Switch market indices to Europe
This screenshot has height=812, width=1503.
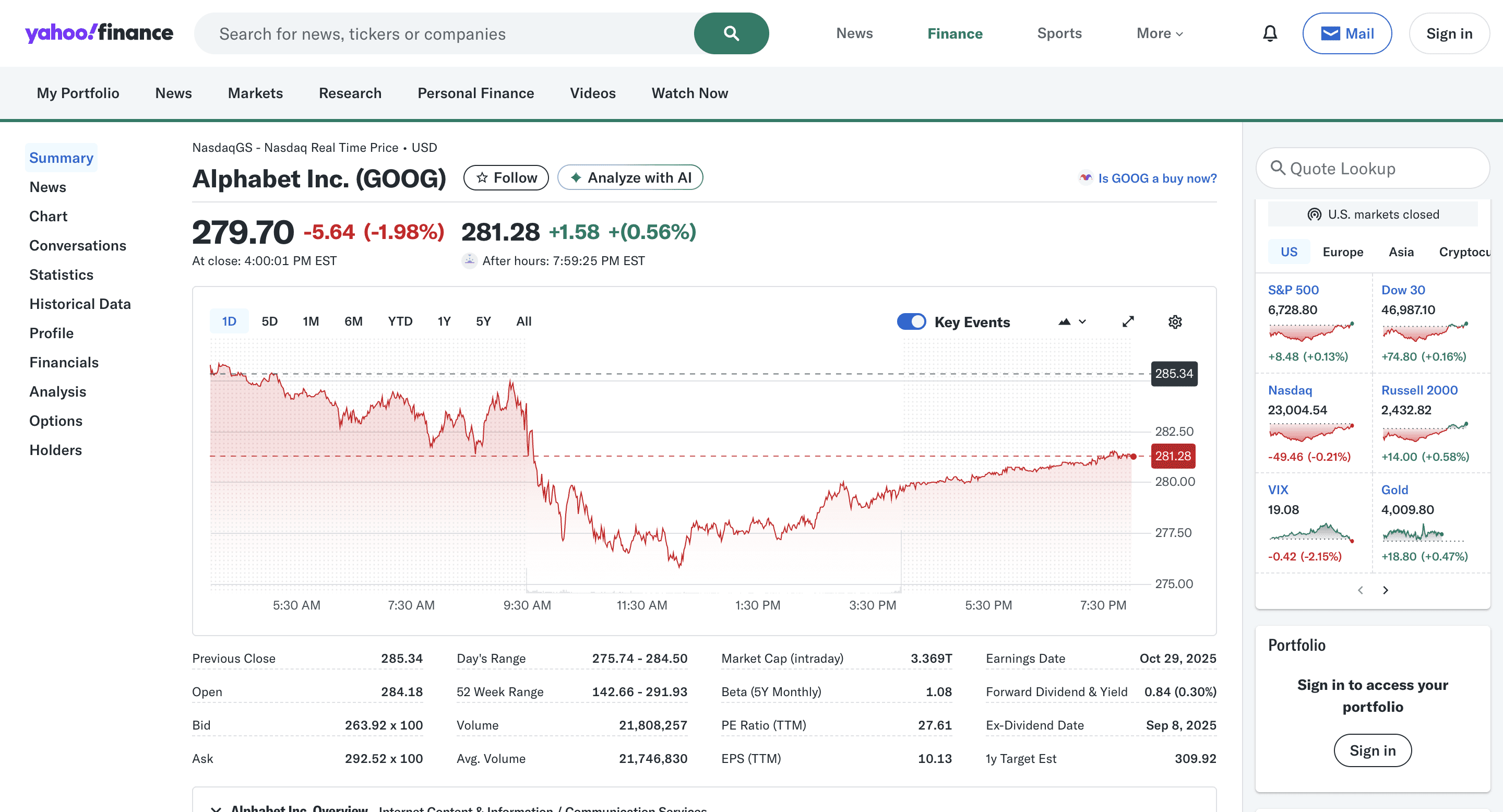1343,252
